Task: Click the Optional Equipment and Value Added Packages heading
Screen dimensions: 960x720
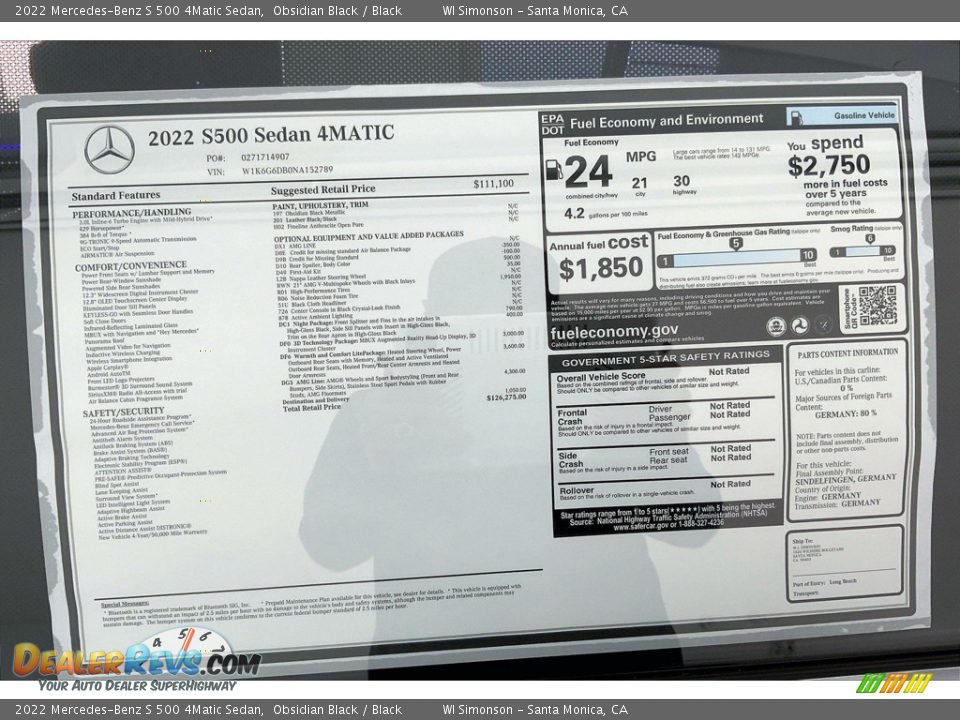Action: click(x=369, y=236)
